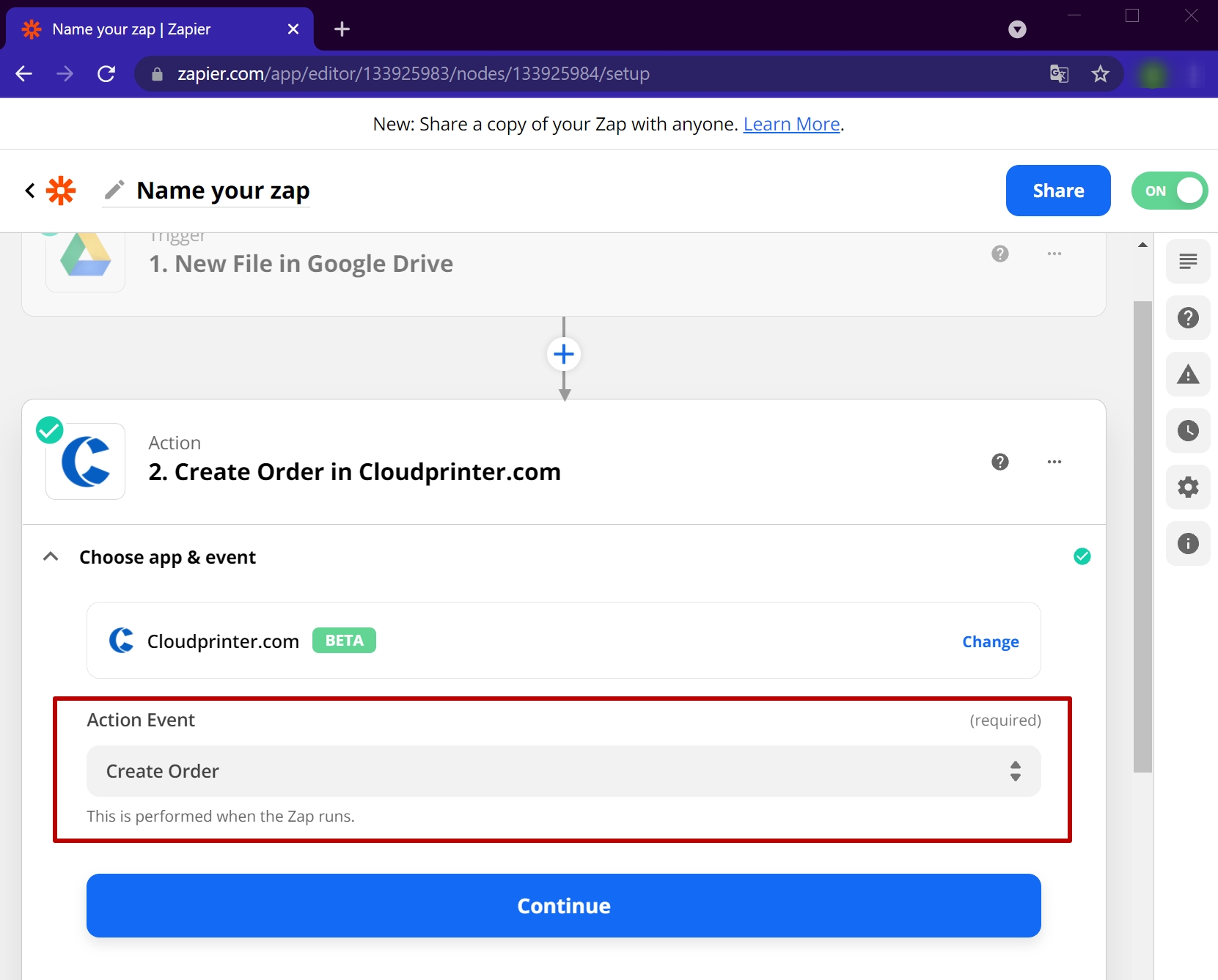Screen dimensions: 1218x980
Task: Click the Google Drive app icon
Action: (x=86, y=257)
